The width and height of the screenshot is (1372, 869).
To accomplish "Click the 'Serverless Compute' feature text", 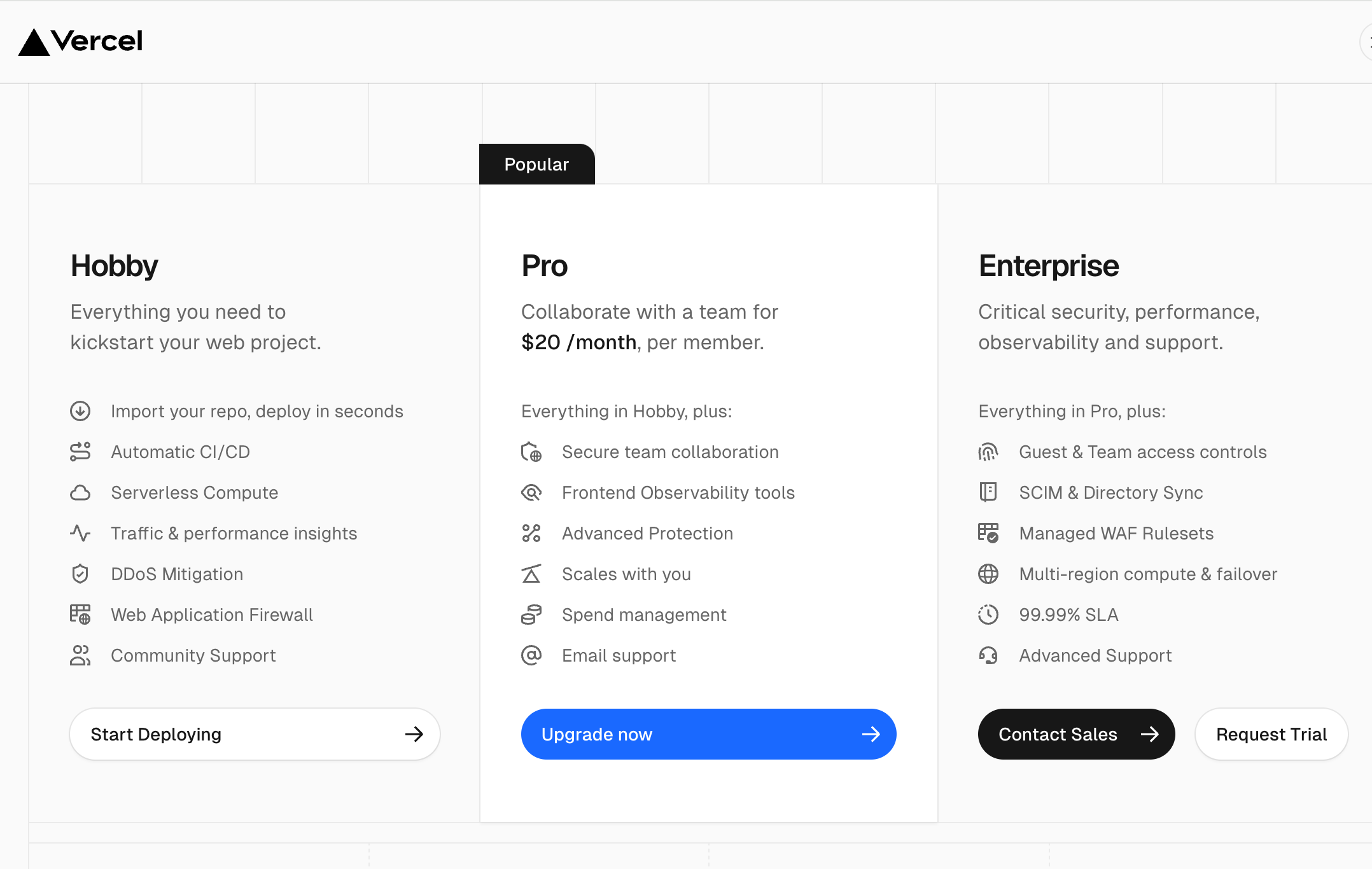I will click(194, 492).
